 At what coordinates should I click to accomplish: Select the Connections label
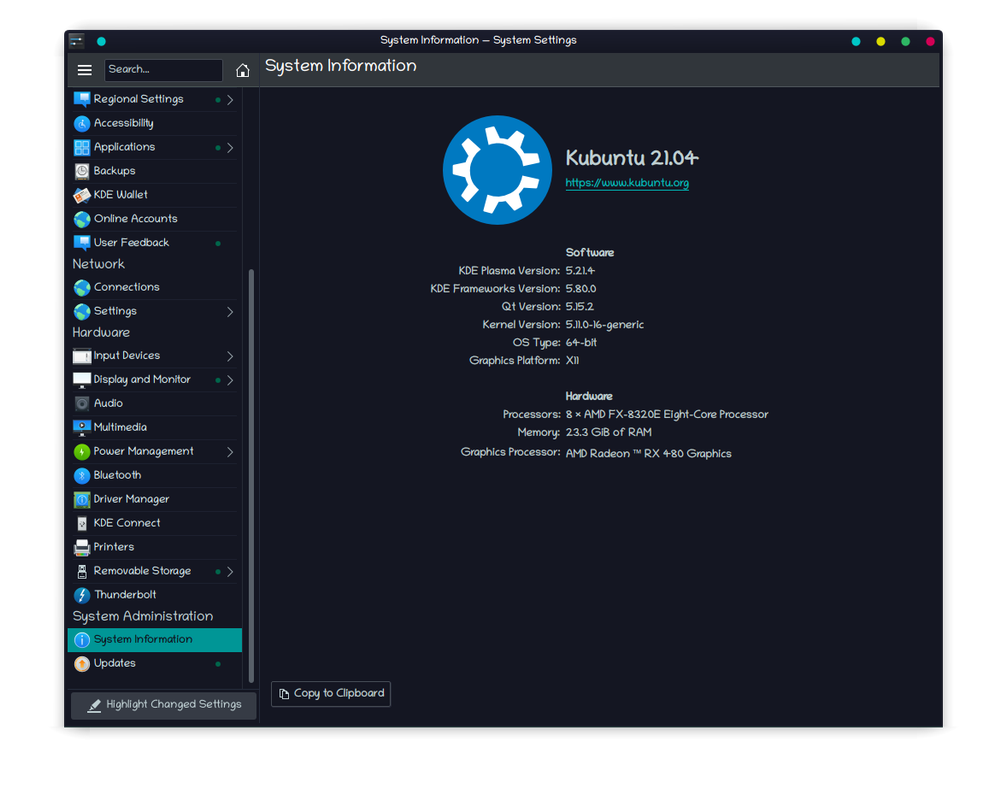127,287
